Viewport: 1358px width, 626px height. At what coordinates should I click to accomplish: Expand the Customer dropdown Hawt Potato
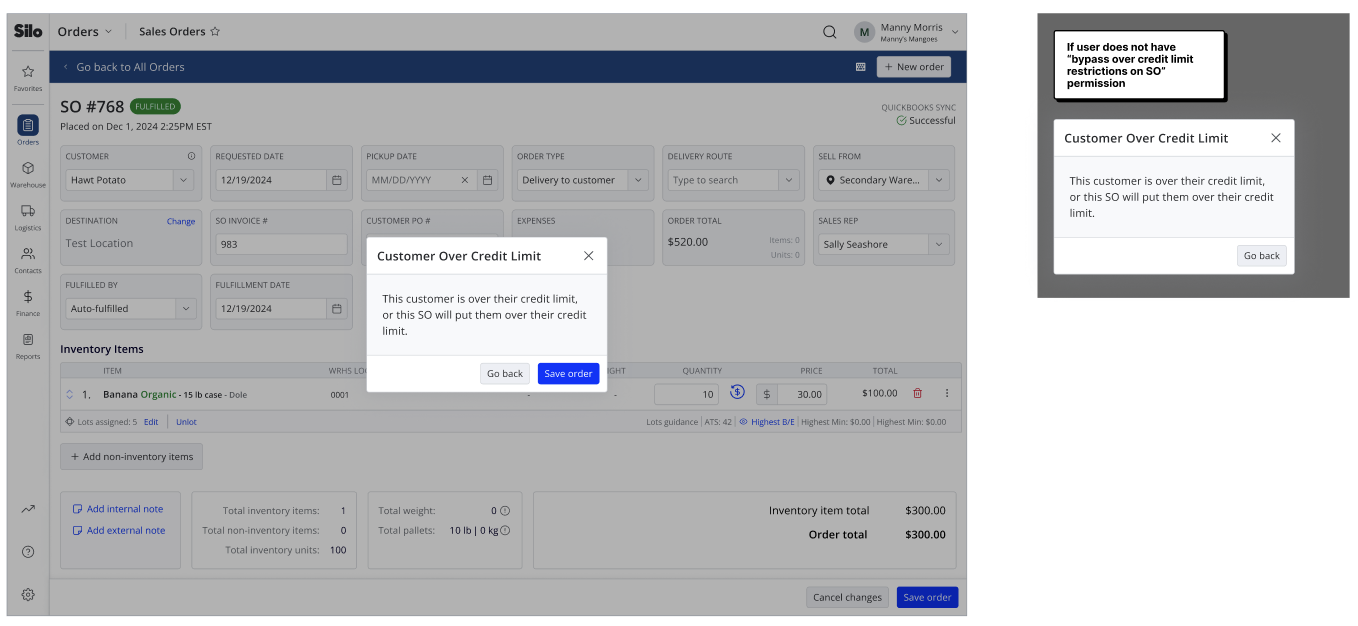(x=183, y=180)
